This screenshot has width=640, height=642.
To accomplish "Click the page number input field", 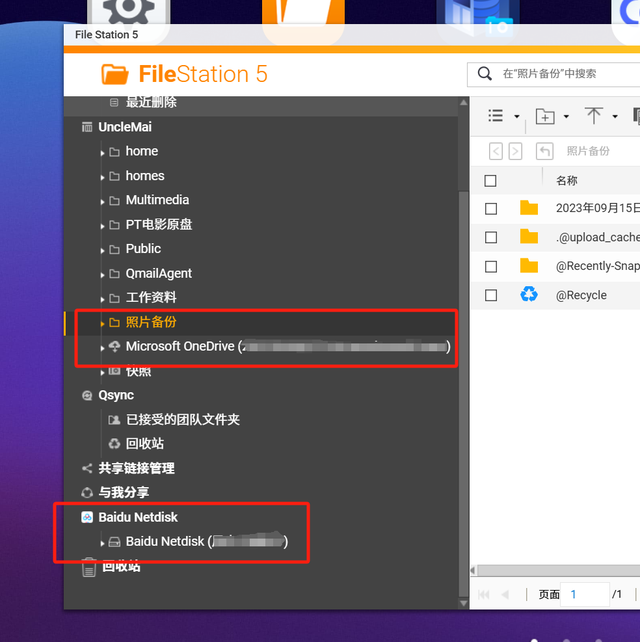I will tap(585, 594).
